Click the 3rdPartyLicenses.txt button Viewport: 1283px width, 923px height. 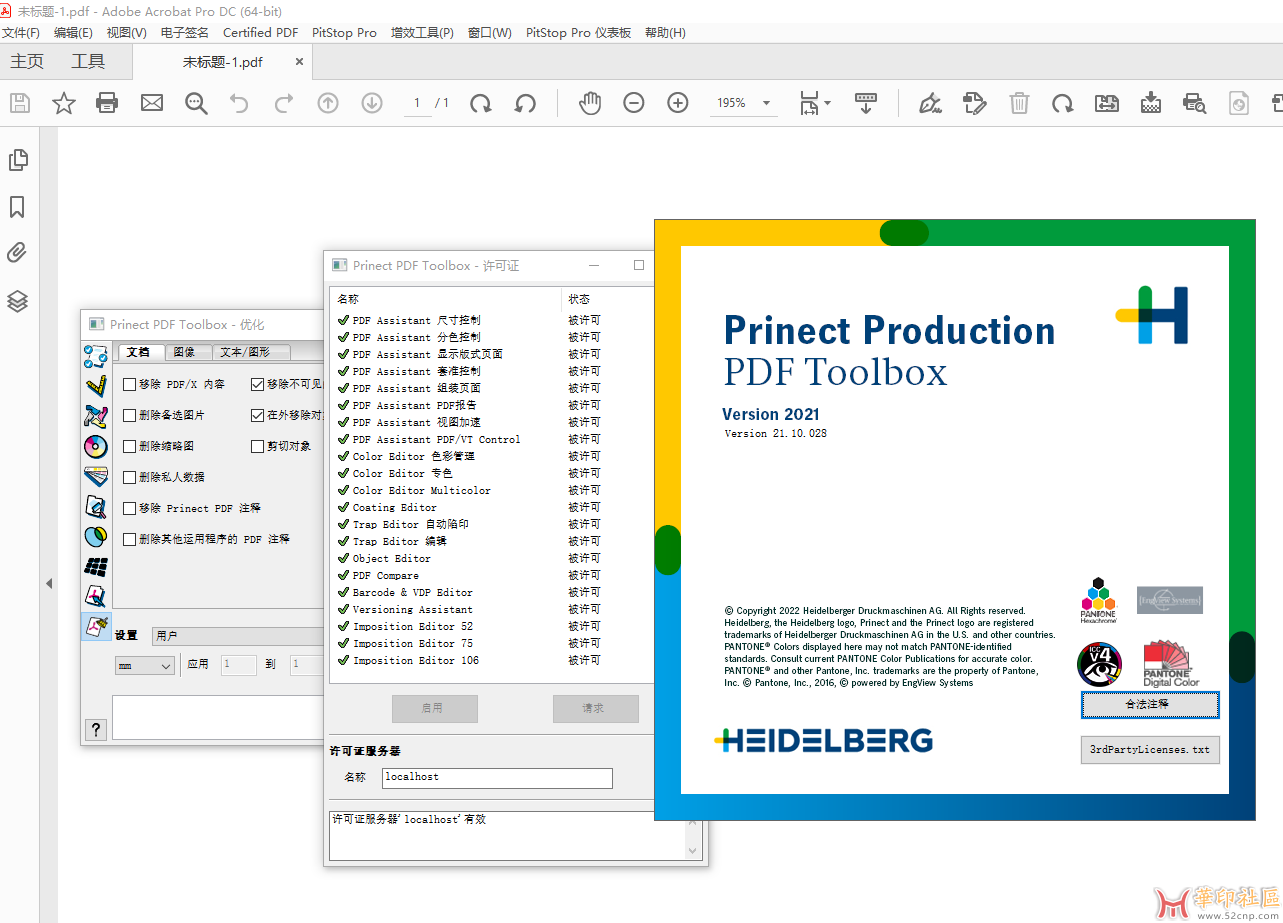coord(1150,749)
